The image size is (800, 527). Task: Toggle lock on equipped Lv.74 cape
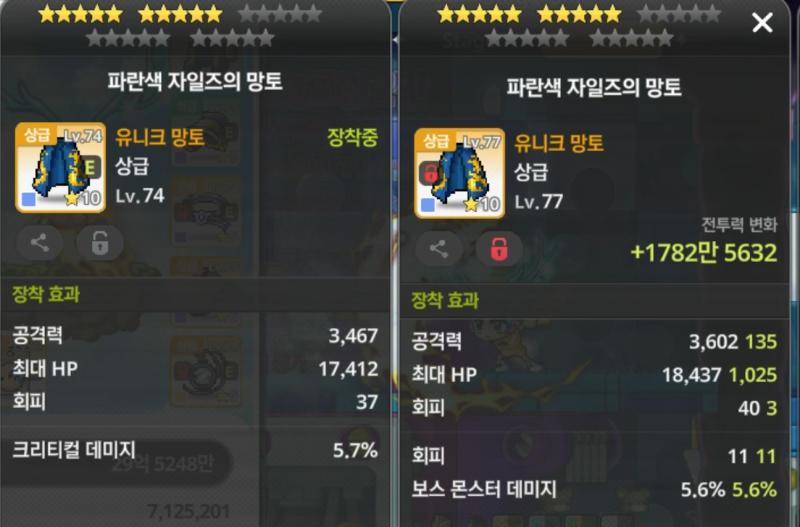click(100, 242)
